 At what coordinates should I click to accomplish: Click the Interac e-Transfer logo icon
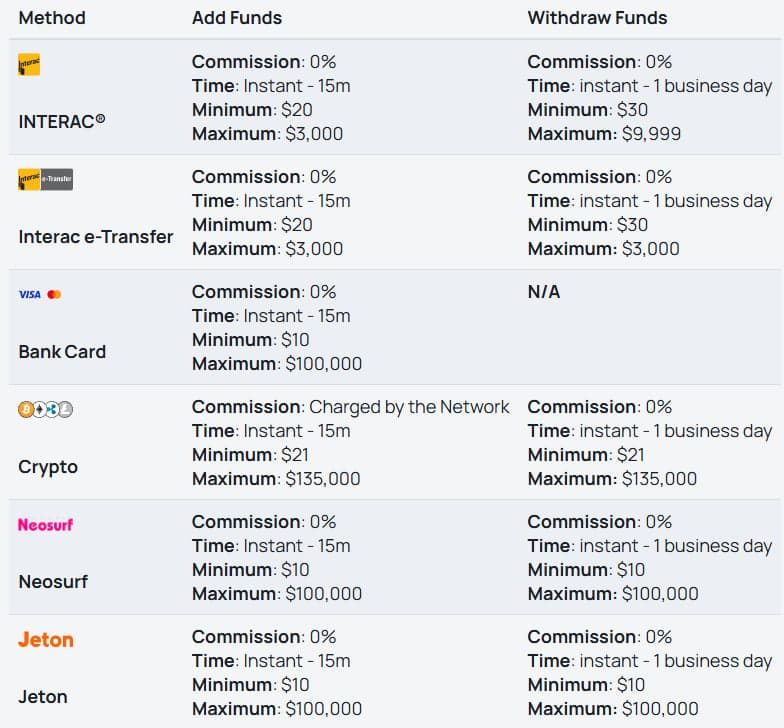click(46, 180)
